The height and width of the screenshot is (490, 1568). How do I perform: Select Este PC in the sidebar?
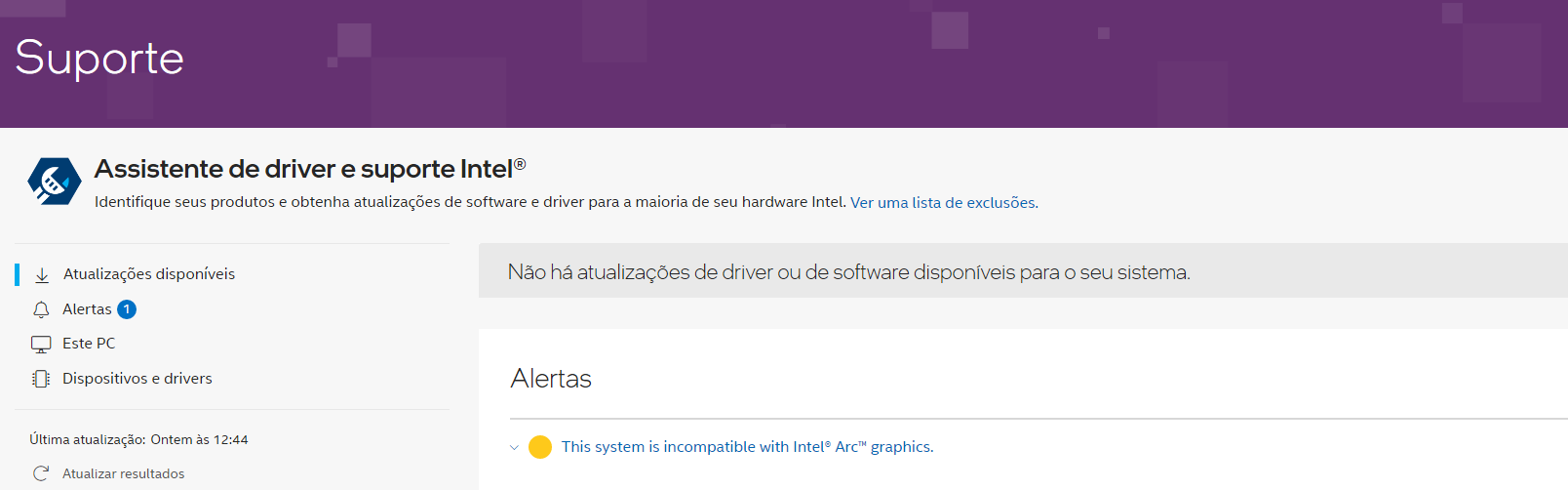89,344
